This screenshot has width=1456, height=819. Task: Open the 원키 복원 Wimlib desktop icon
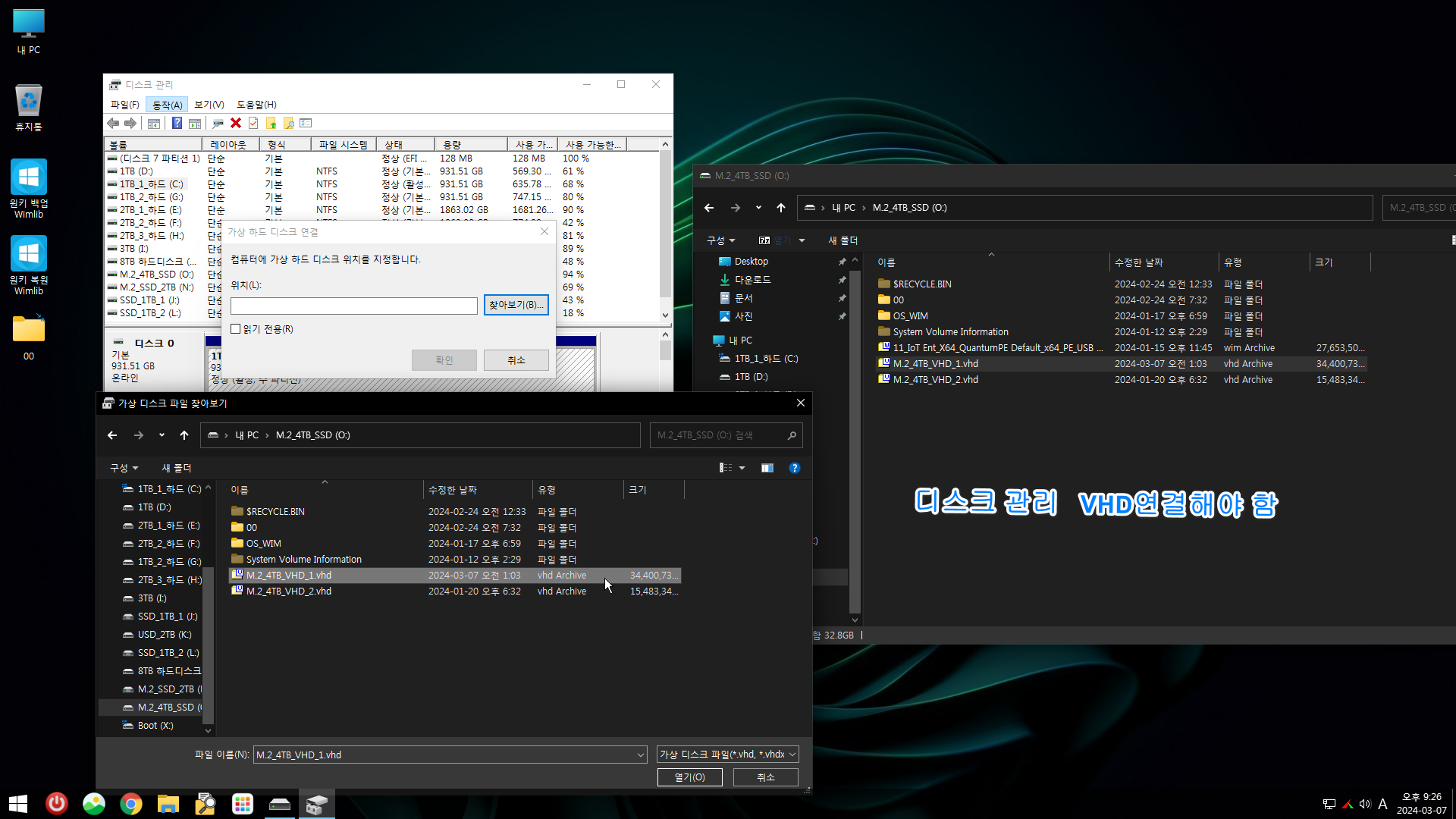(29, 266)
